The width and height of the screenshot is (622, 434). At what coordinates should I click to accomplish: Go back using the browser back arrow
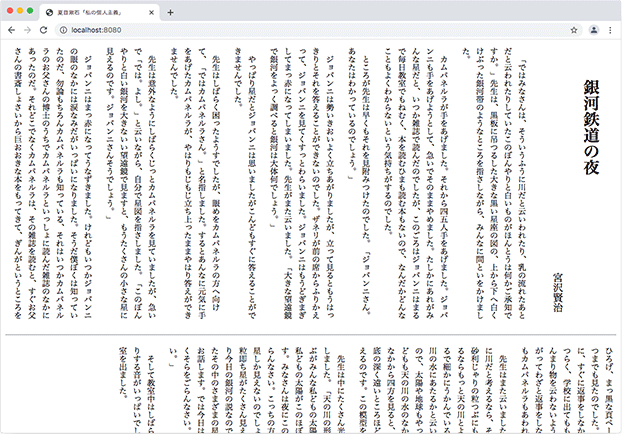pos(12,30)
